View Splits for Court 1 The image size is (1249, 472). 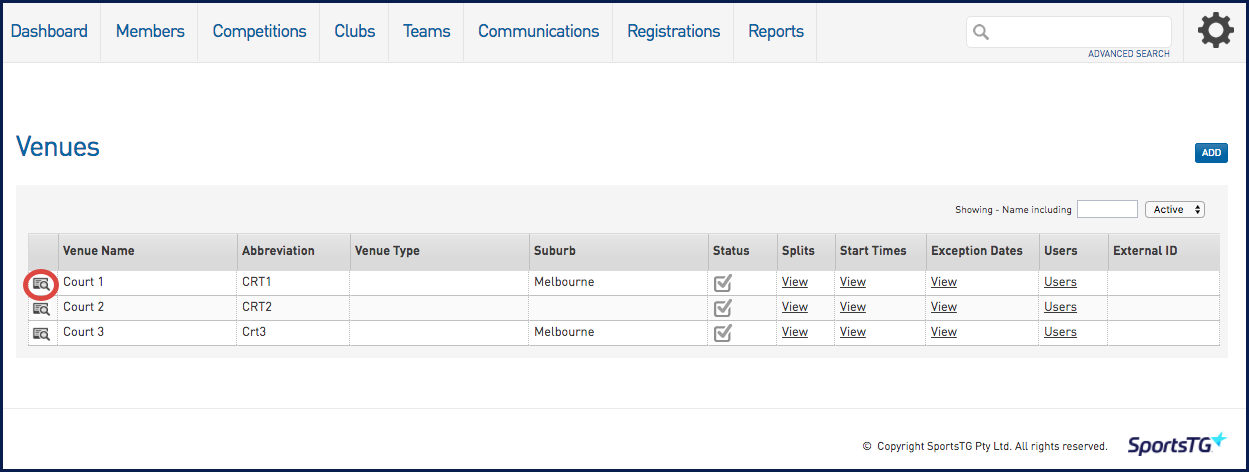pos(794,282)
